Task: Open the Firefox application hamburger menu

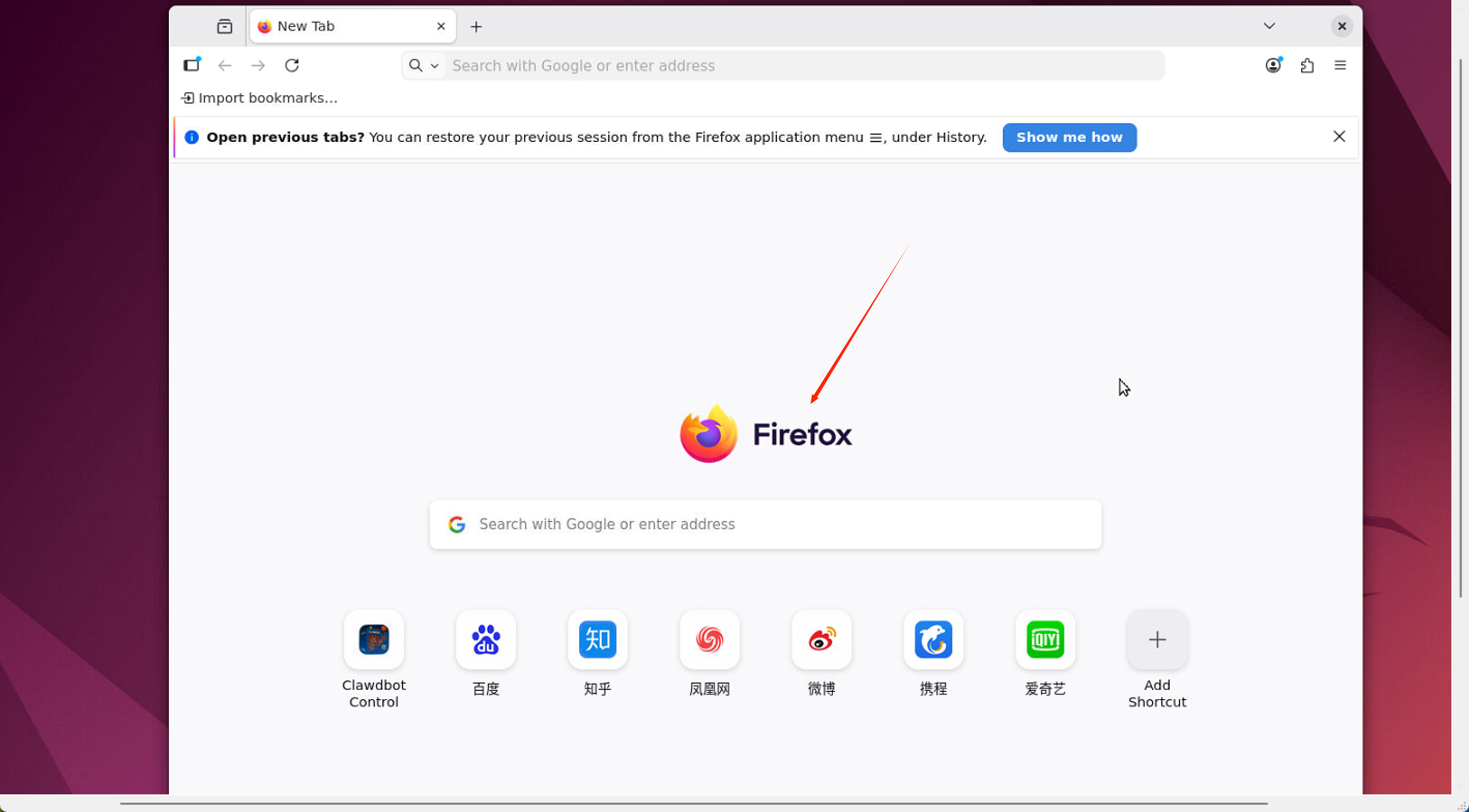Action: coord(1340,66)
